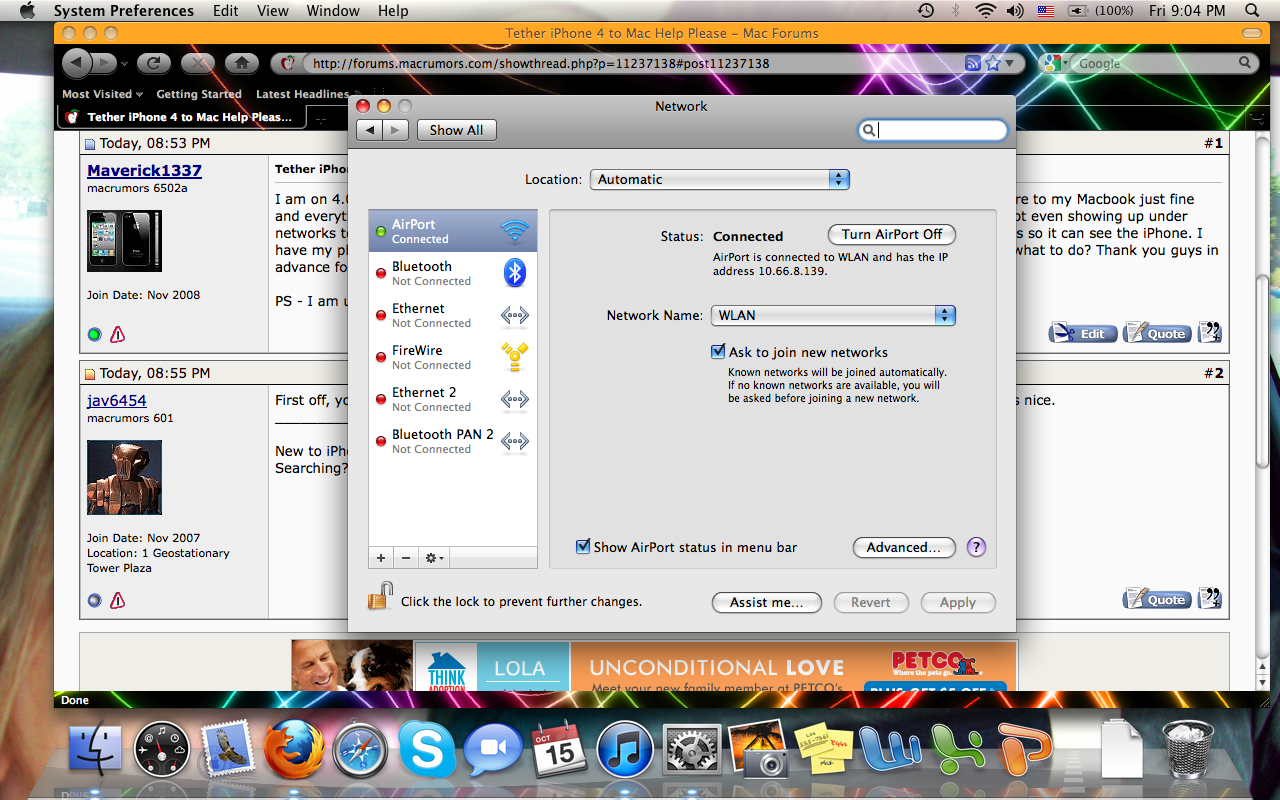Open iTunes from the Dock
1280x800 pixels.
(625, 750)
